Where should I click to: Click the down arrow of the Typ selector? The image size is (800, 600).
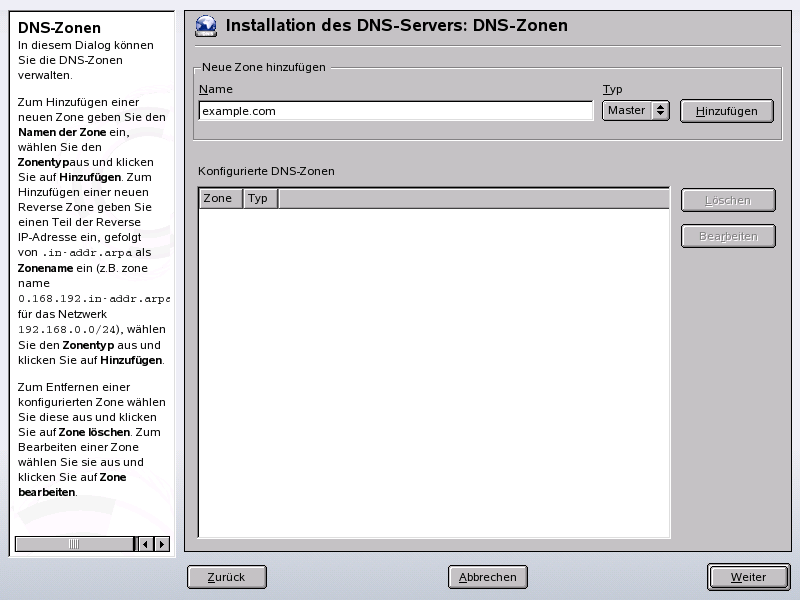click(x=658, y=116)
